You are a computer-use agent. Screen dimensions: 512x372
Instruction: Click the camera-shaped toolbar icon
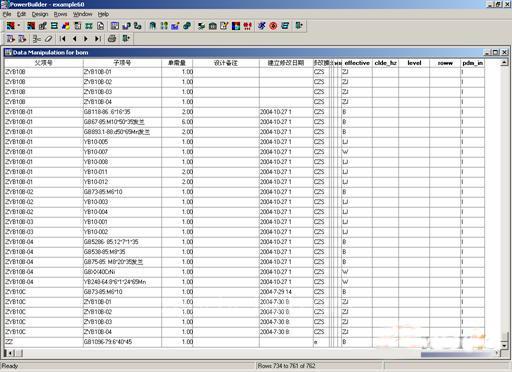click(x=213, y=26)
